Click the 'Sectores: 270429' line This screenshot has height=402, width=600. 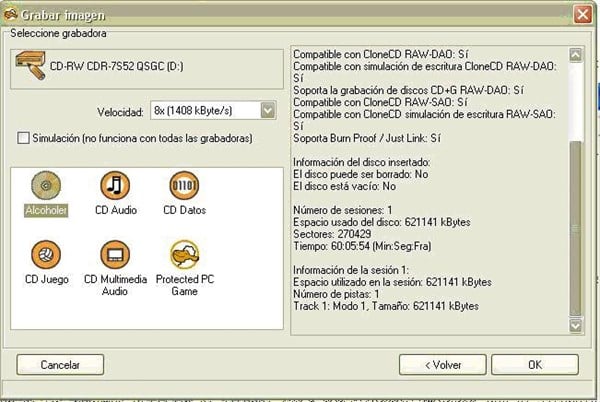point(332,234)
